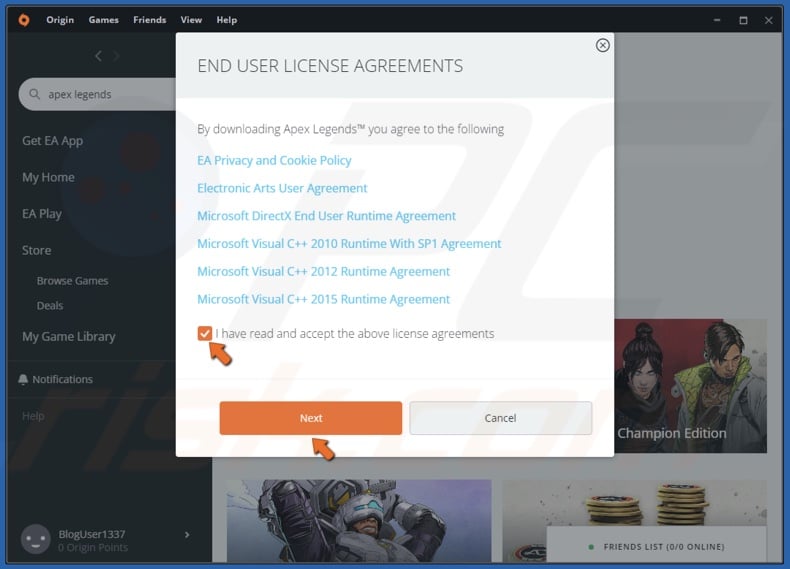Click the Cancel button
Screen dimensions: 790x569
point(500,418)
